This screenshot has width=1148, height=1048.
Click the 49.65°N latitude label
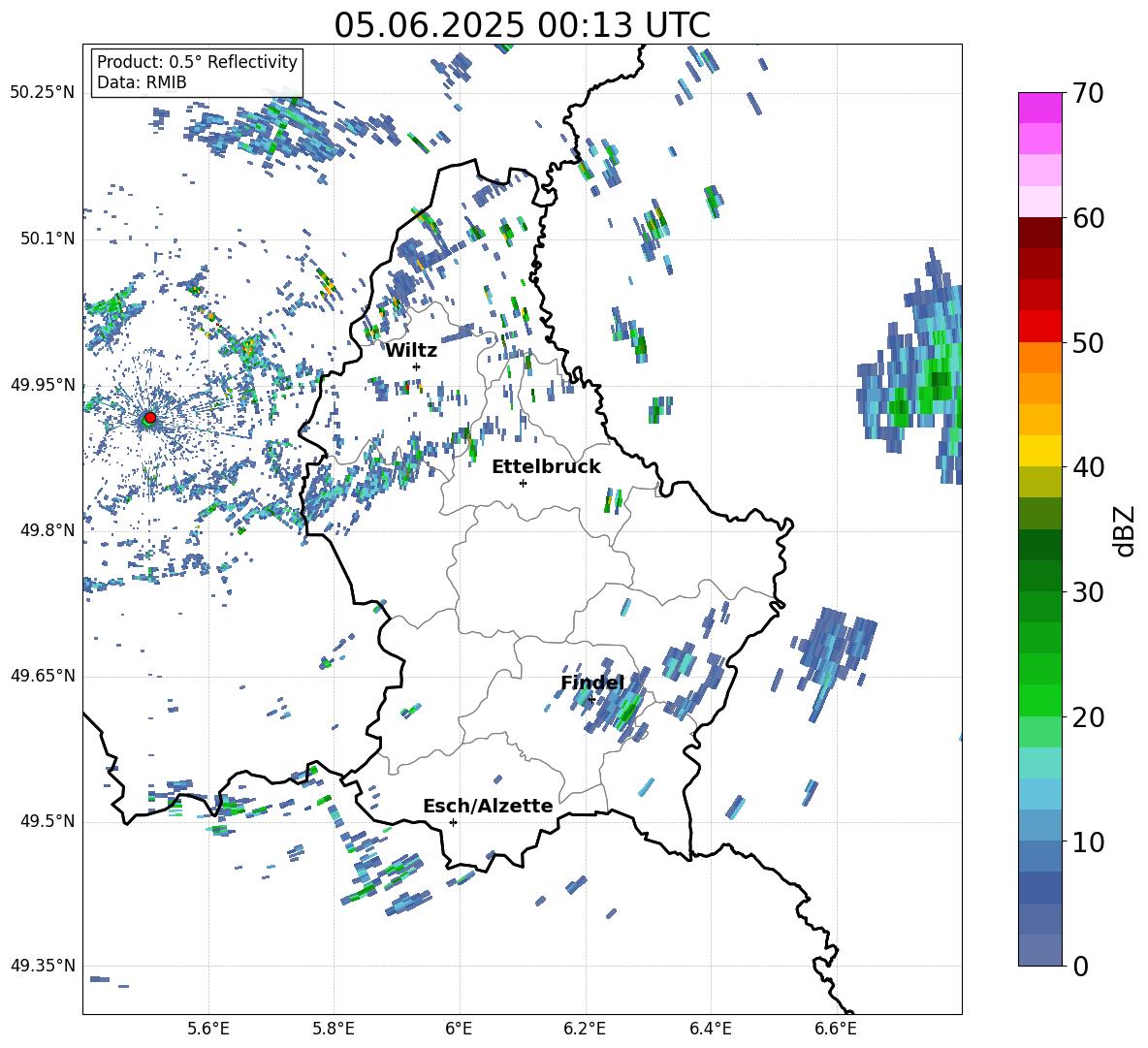click(x=43, y=676)
